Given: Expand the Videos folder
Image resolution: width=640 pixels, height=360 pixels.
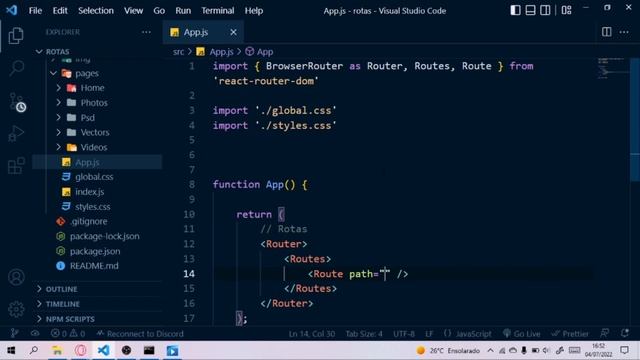Looking at the screenshot, I should (x=97, y=147).
